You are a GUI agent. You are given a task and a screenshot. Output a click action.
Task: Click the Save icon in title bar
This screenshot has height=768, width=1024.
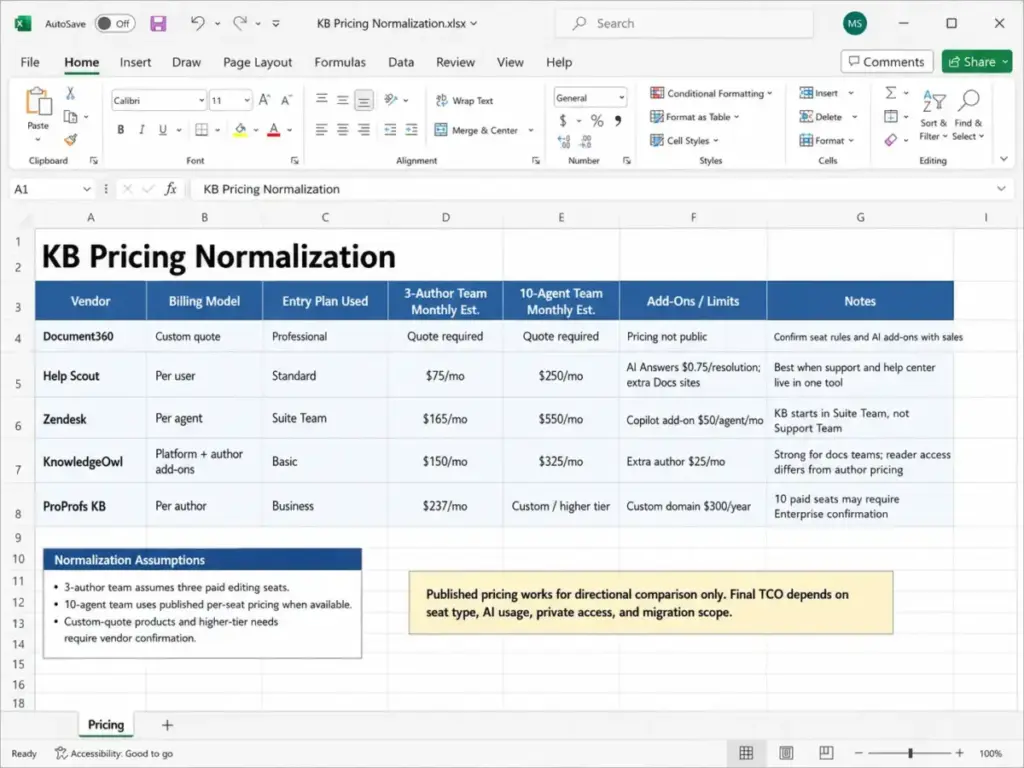click(158, 24)
